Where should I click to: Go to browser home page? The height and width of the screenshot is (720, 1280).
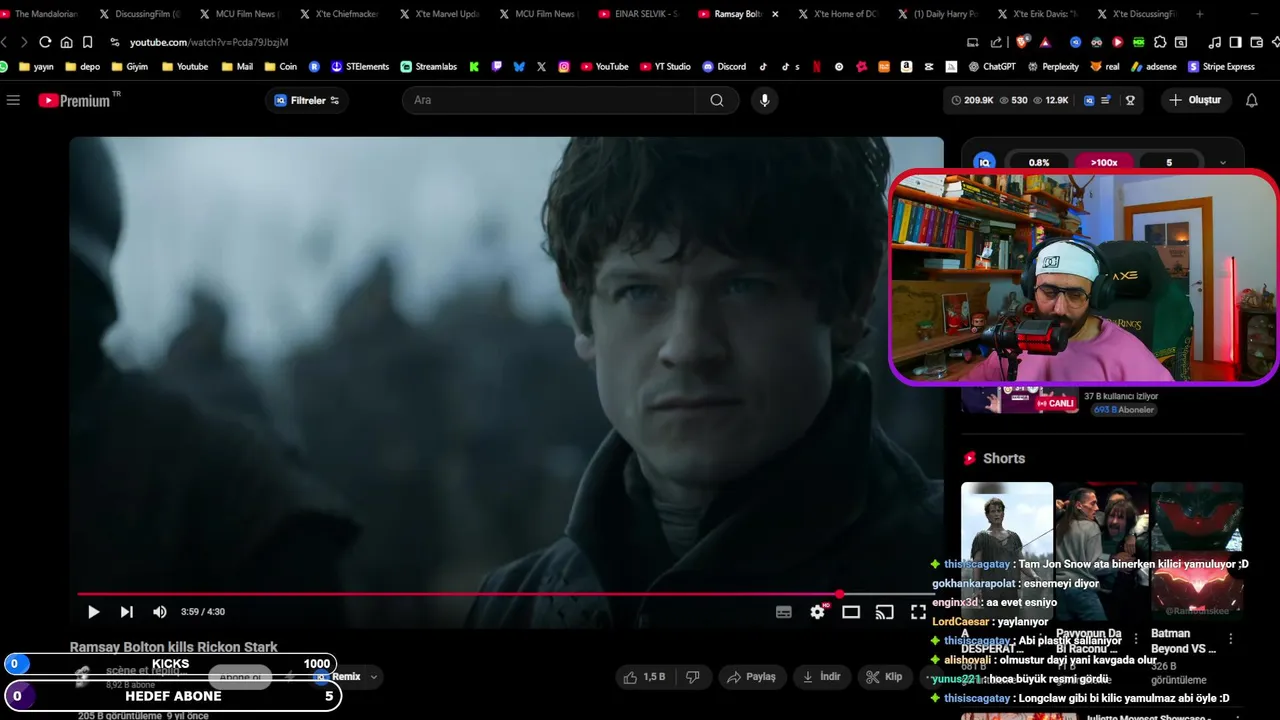click(66, 42)
